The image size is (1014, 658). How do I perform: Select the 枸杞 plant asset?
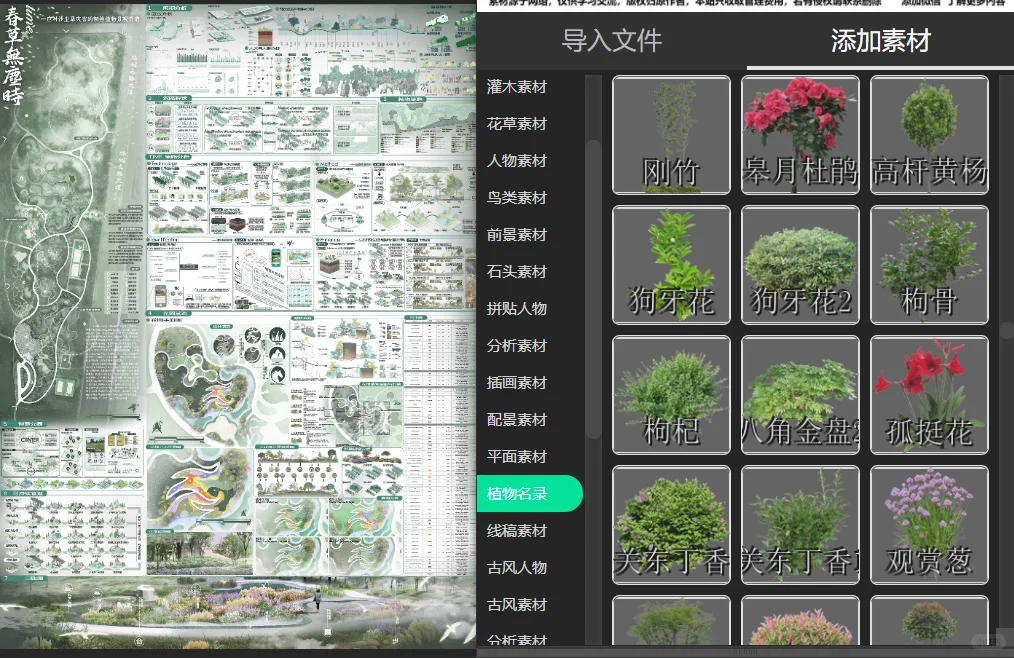point(670,394)
